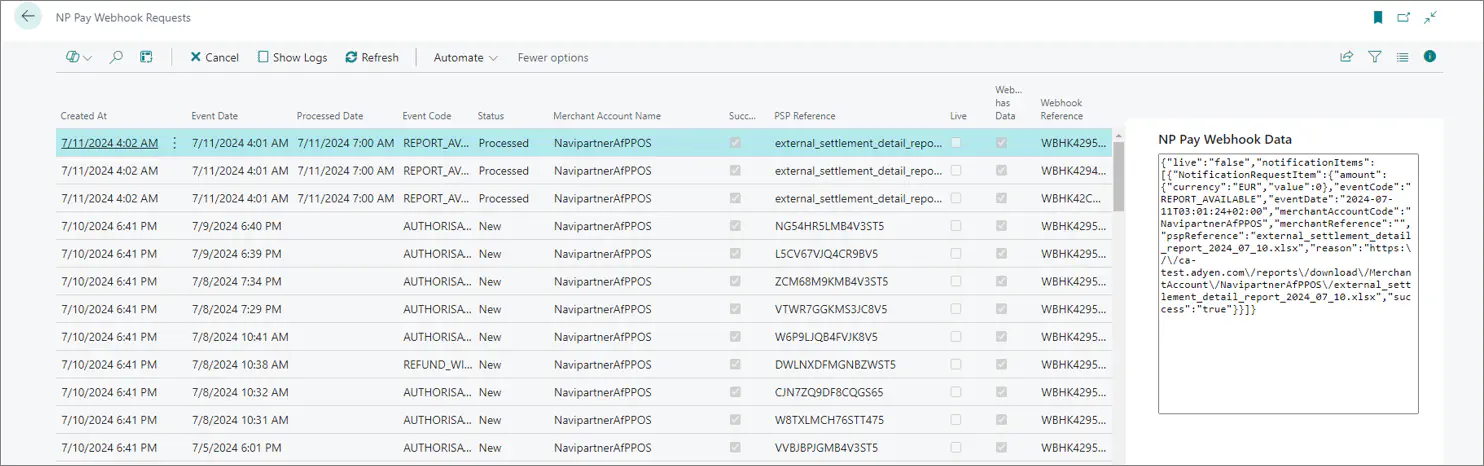Viewport: 1484px width, 466px height.
Task: Click Processed status in the highlighted row
Action: pyautogui.click(x=503, y=143)
